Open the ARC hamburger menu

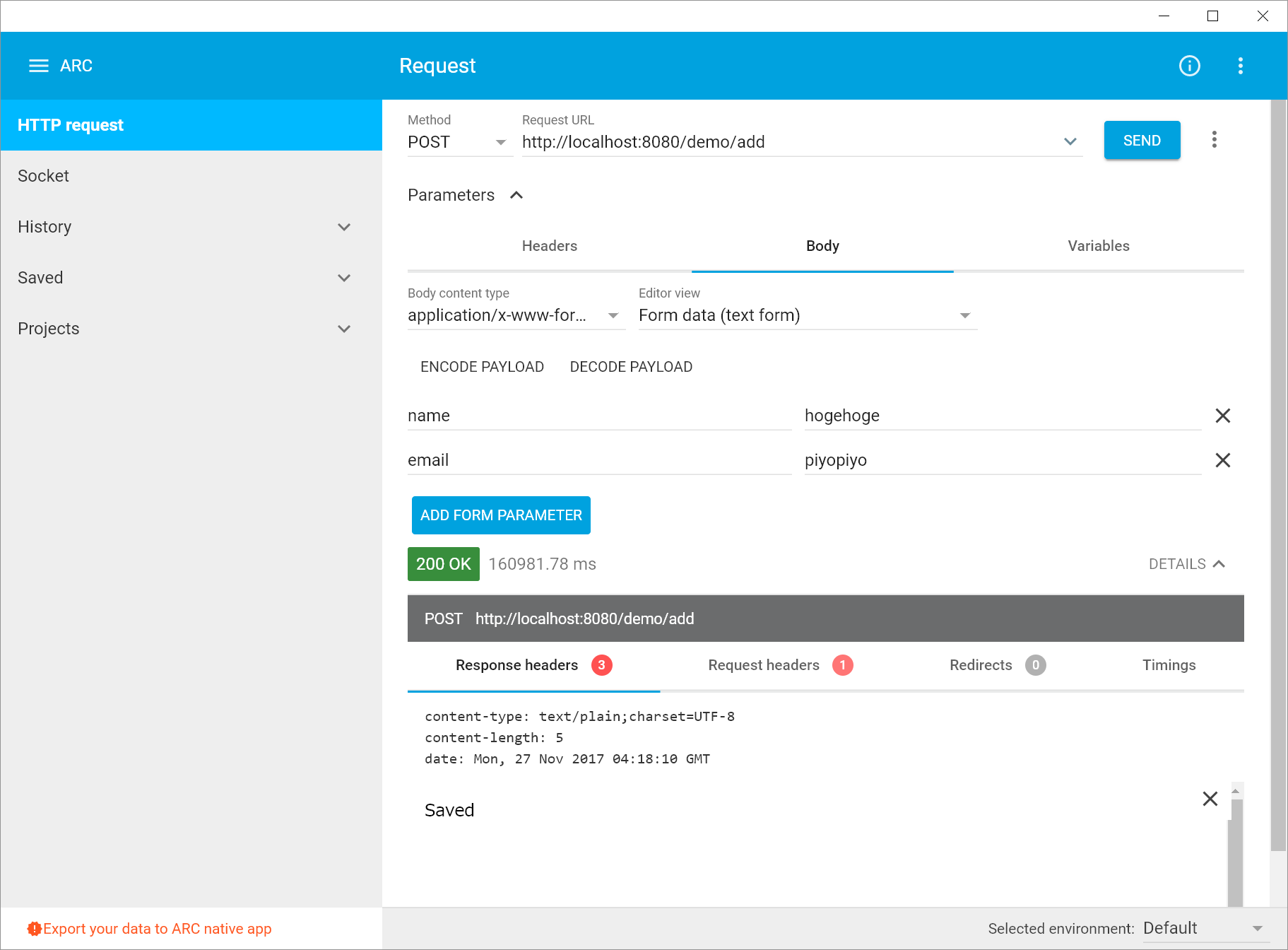[38, 66]
